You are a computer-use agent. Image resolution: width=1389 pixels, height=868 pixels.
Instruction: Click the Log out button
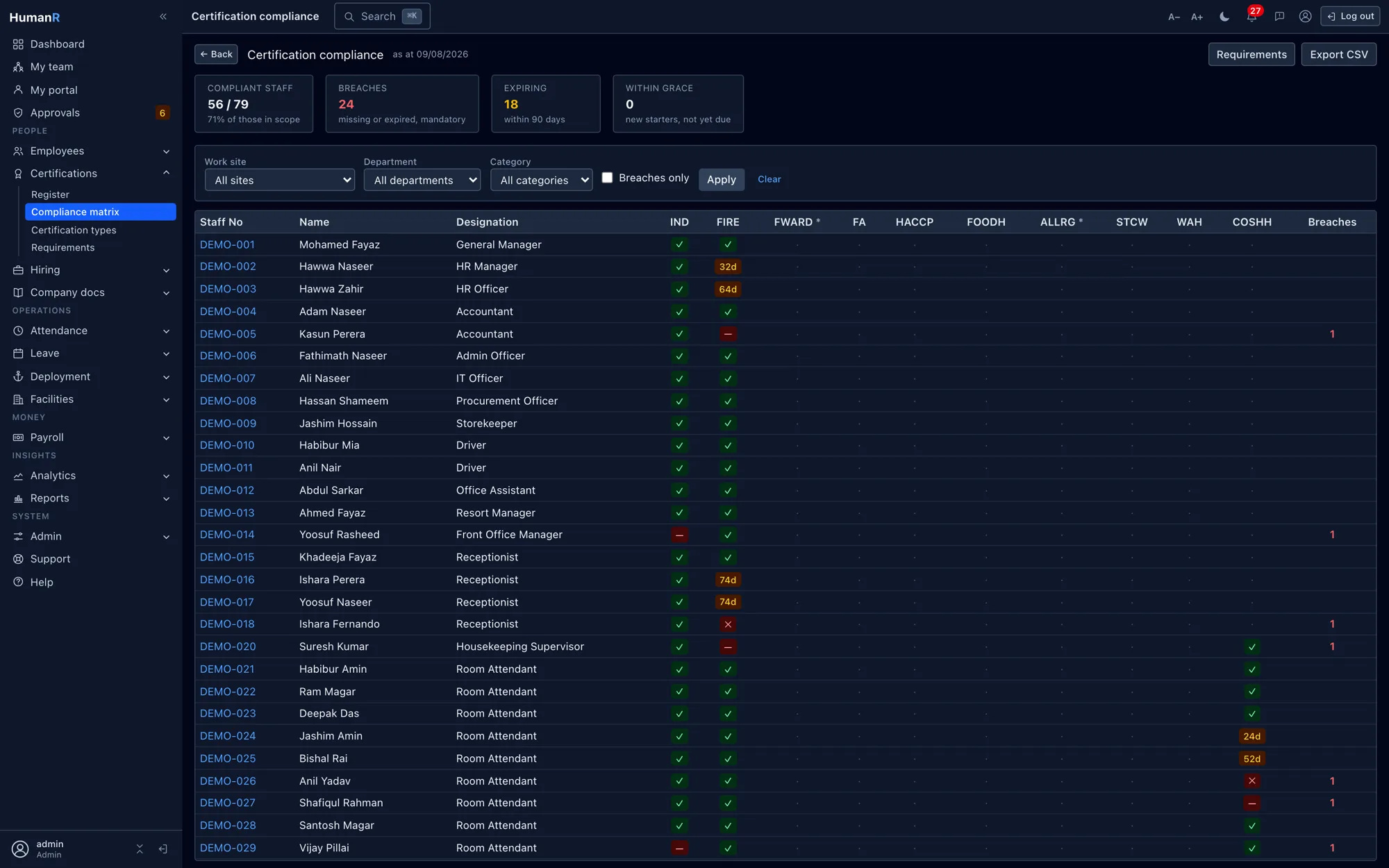pyautogui.click(x=1349, y=17)
